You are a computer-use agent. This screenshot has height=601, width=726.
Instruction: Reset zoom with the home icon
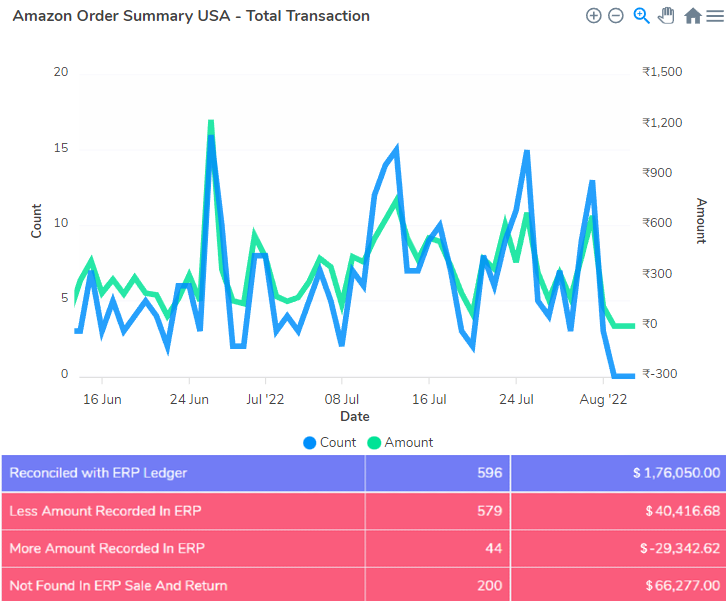[x=693, y=16]
